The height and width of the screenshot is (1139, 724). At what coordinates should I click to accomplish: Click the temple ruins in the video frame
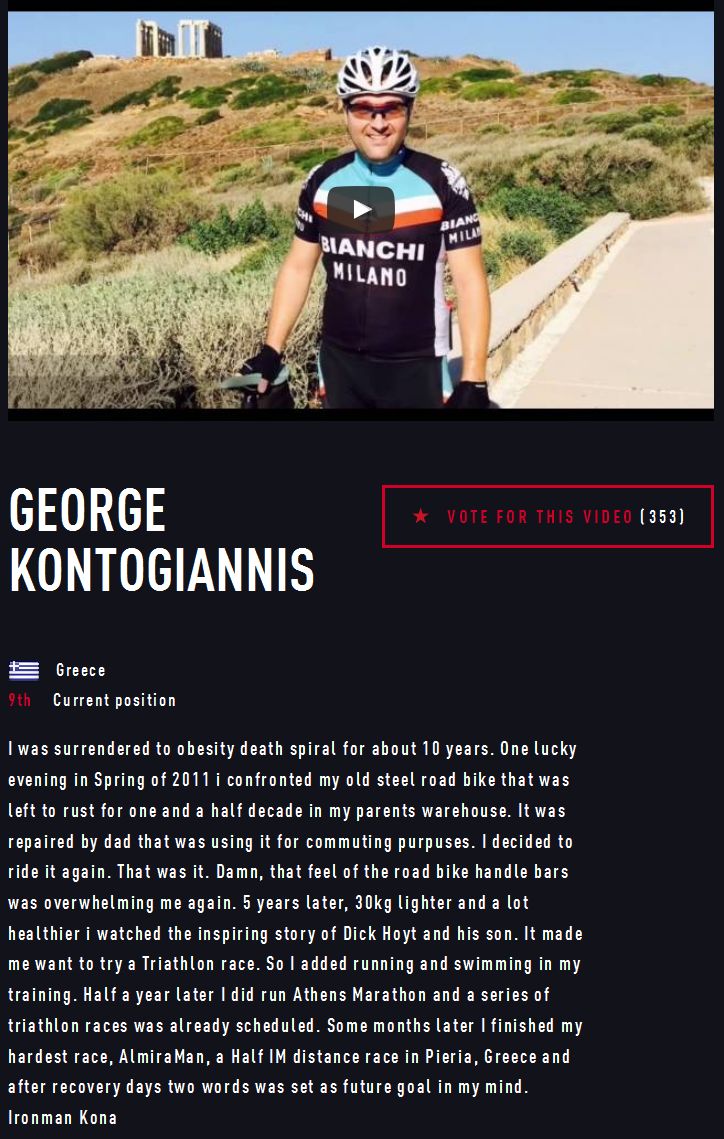click(179, 38)
